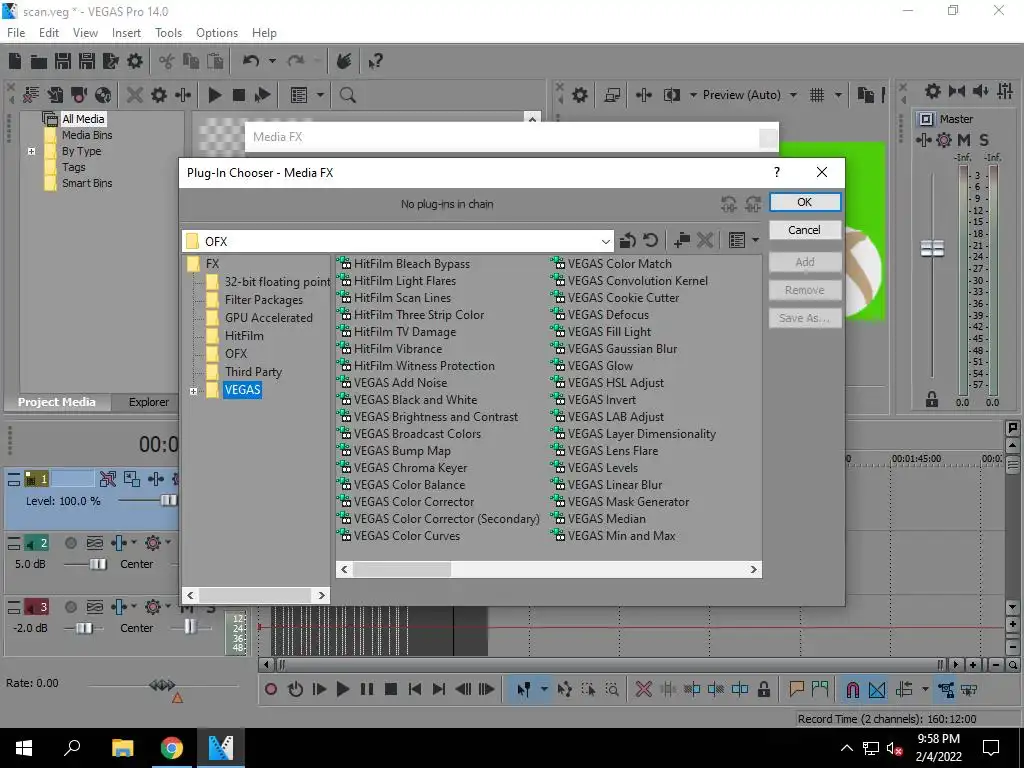Open the Tools menu
This screenshot has width=1024, height=768.
(x=168, y=33)
